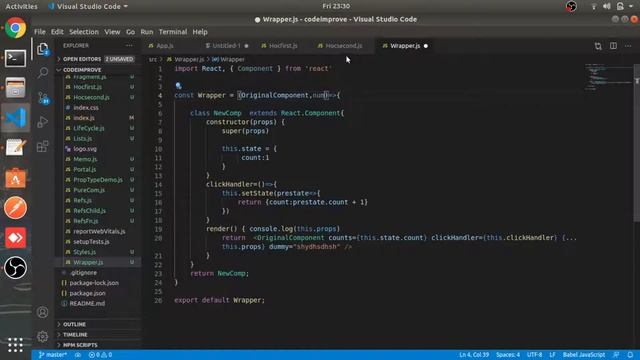Switch to the Hocfirst.js tab

[282, 46]
